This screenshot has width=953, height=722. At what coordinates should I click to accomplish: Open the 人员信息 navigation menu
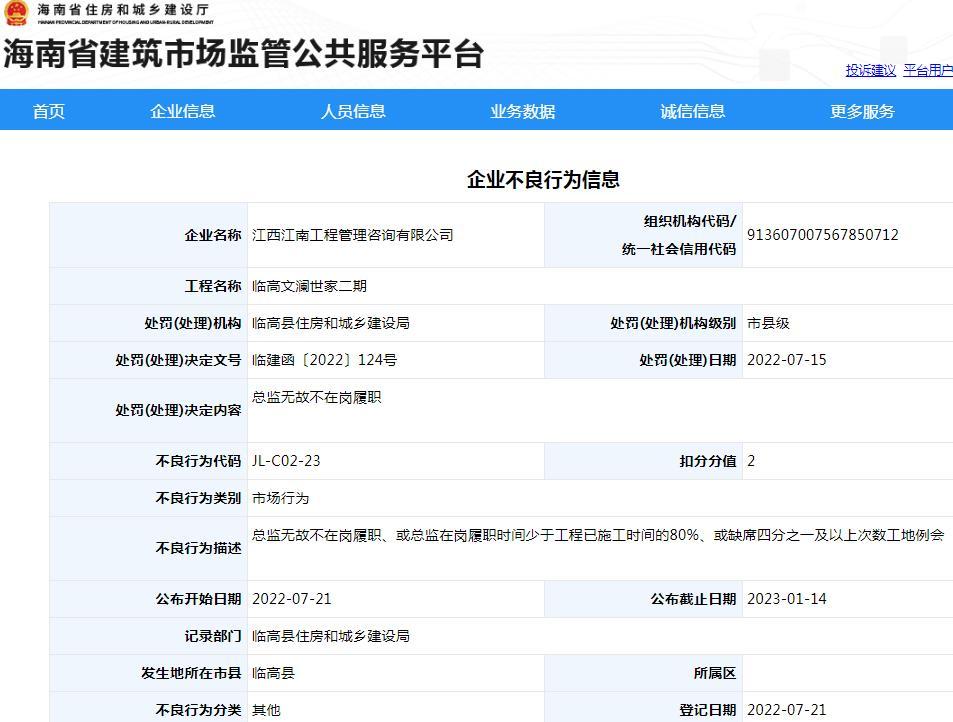click(x=353, y=111)
